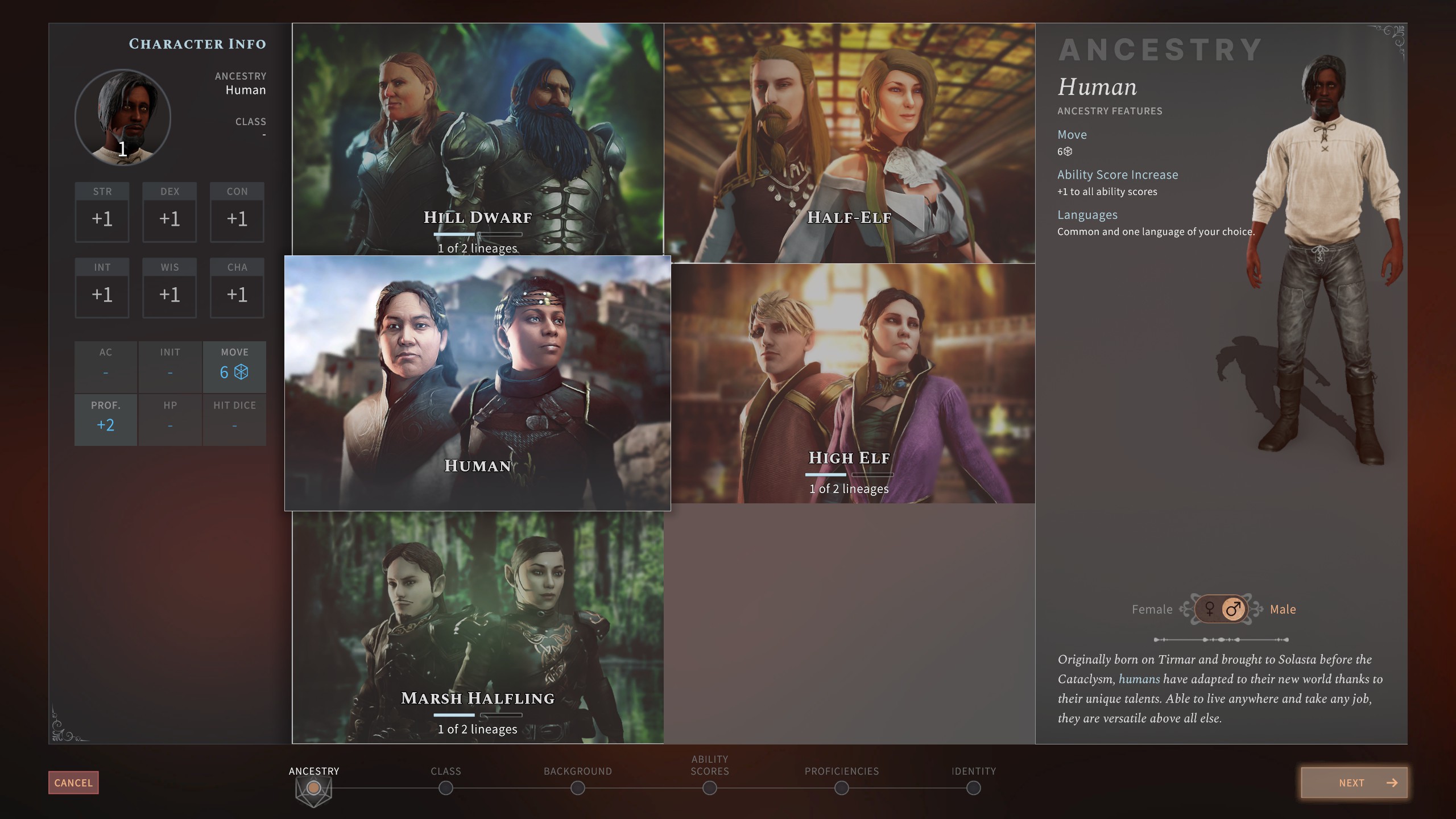Image resolution: width=1456 pixels, height=819 pixels.
Task: Select the High Elf ancestry option
Action: (849, 383)
